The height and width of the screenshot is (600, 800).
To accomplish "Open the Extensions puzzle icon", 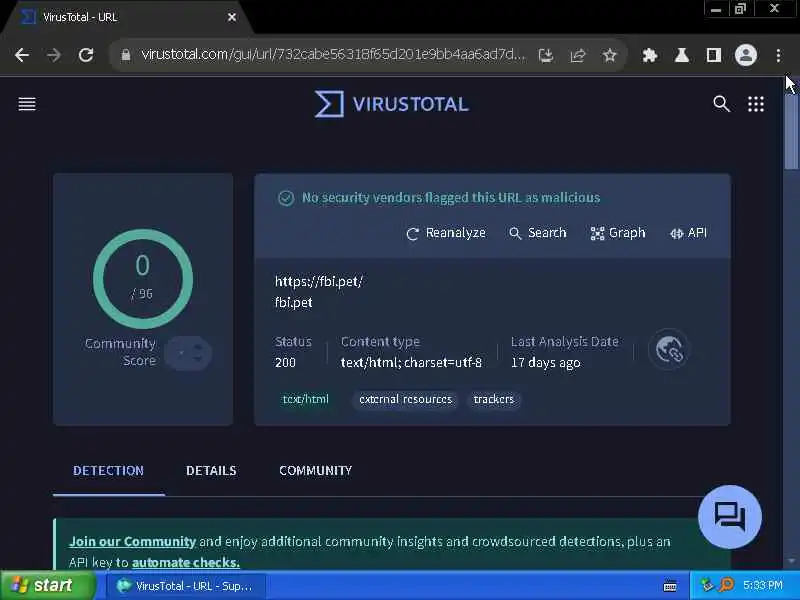I will [649, 55].
